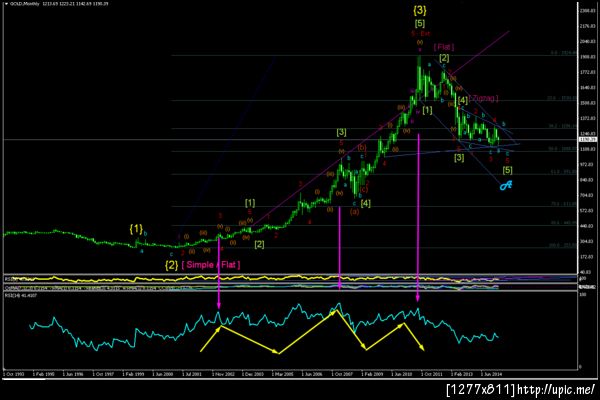Select the [5] label above the cyan A
Image resolution: width=600 pixels, height=400 pixels.
pyautogui.click(x=507, y=170)
